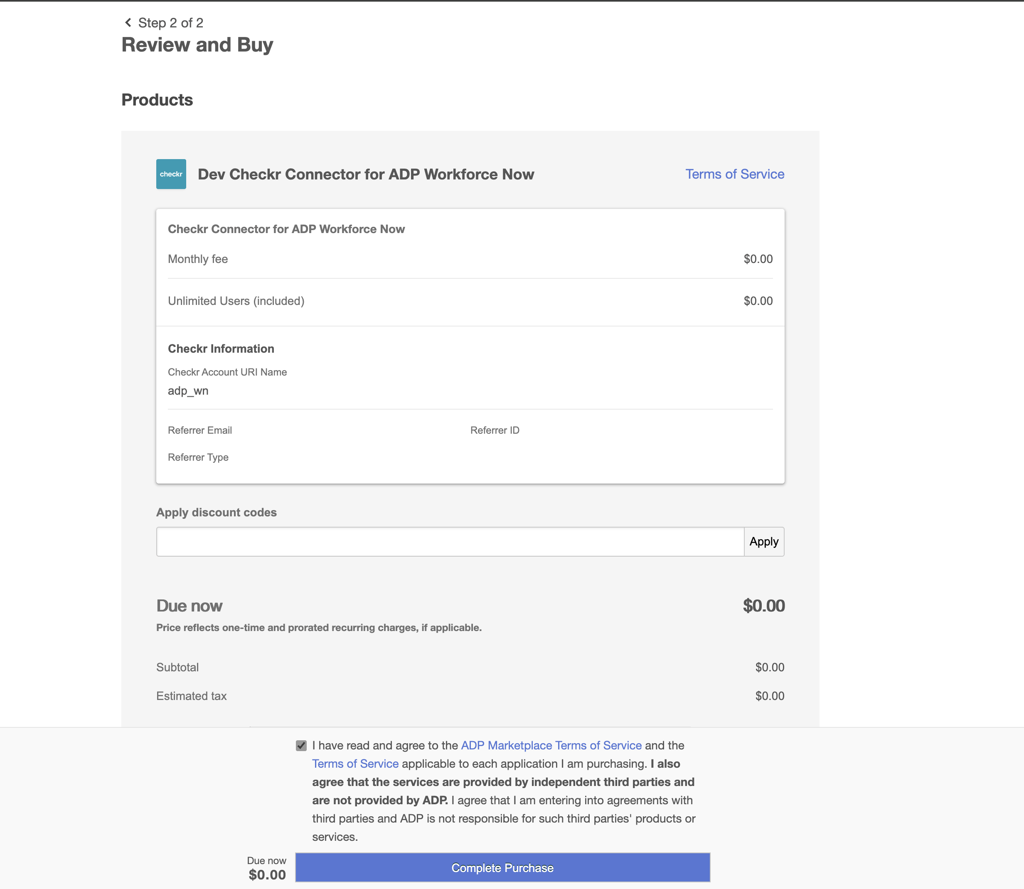Viewport: 1024px width, 889px height.
Task: Click the 'Subtotal' label
Action: point(178,668)
